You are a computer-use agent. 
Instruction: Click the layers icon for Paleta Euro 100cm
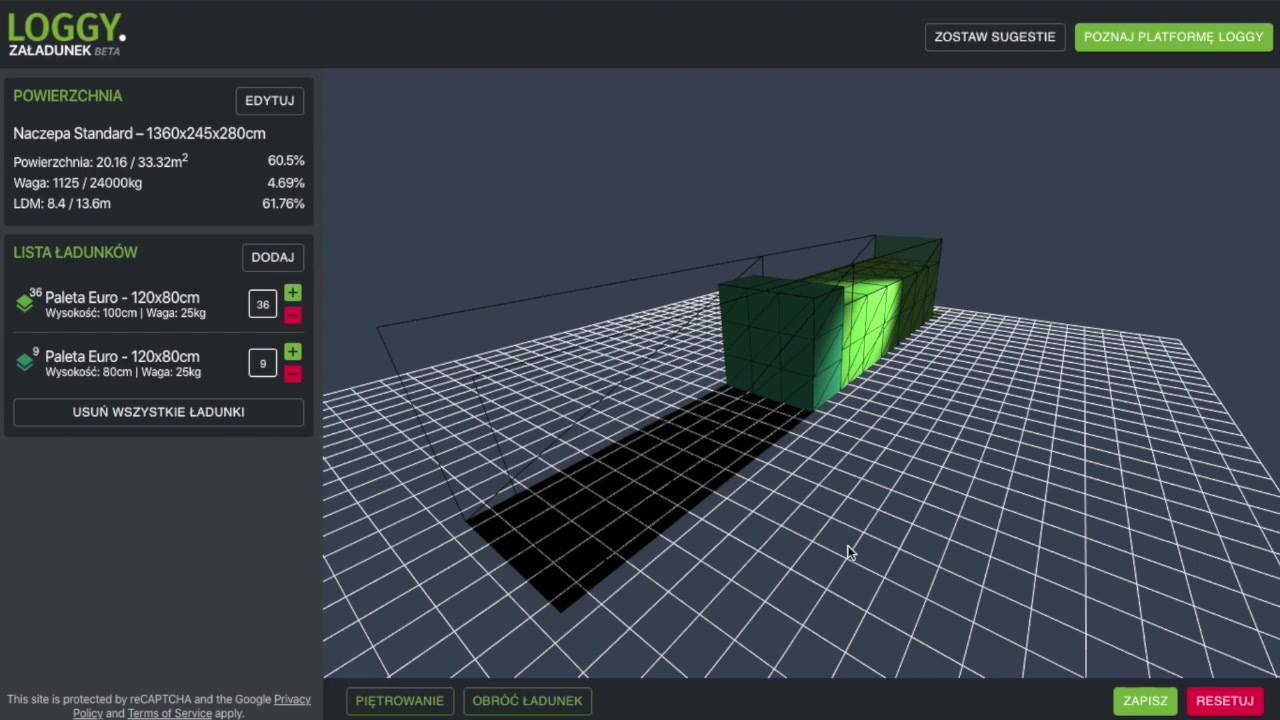[x=26, y=303]
